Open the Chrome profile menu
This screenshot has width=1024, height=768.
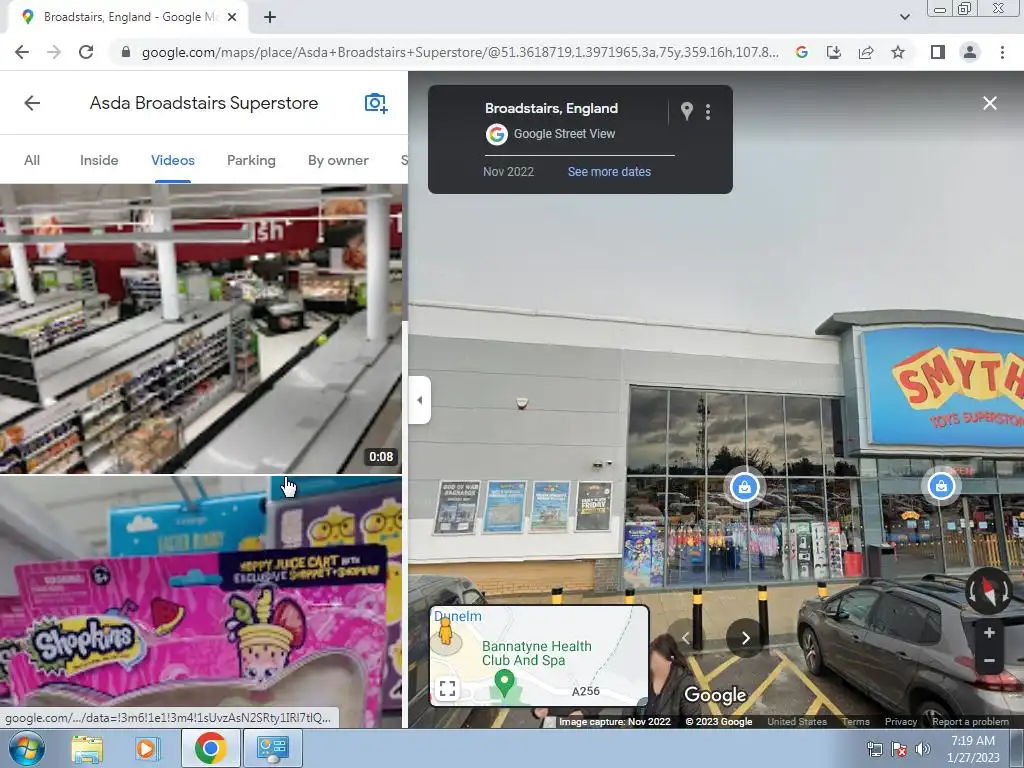pyautogui.click(x=970, y=52)
